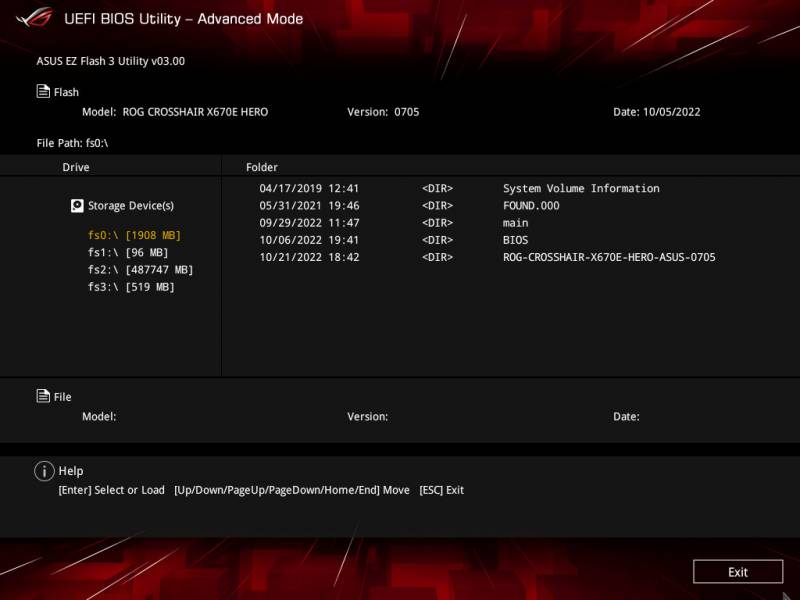Select drive fs1:\ [96 MB]

128,252
